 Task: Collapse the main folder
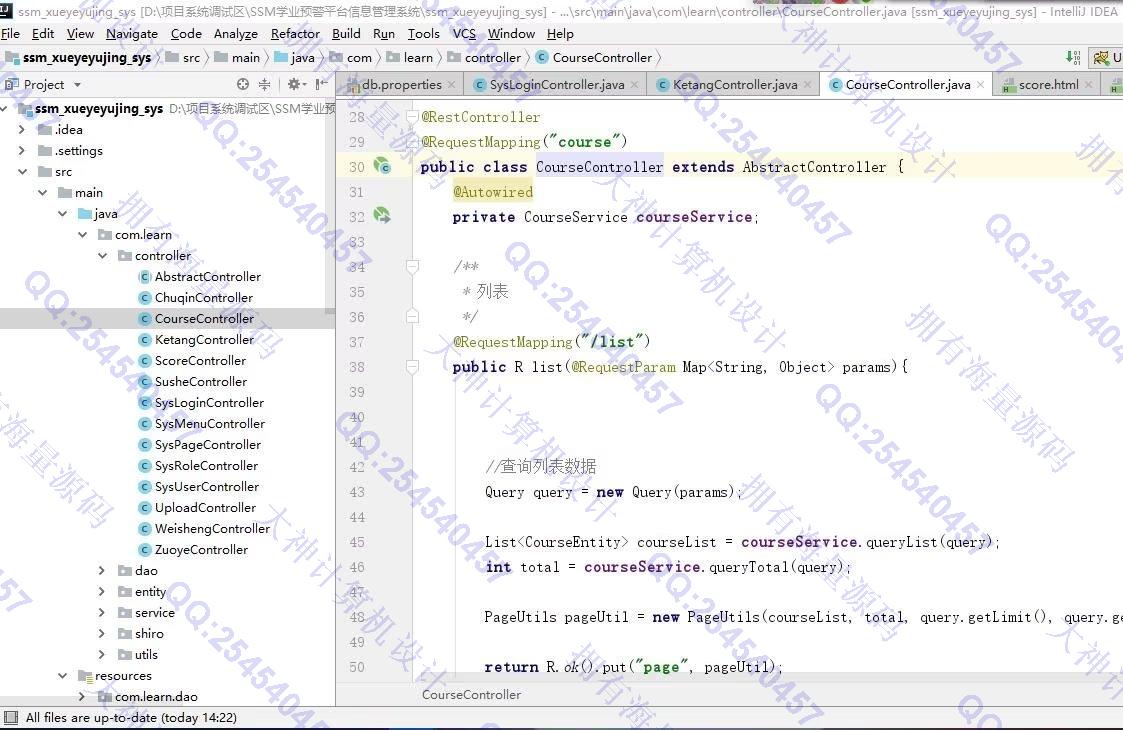[42, 193]
